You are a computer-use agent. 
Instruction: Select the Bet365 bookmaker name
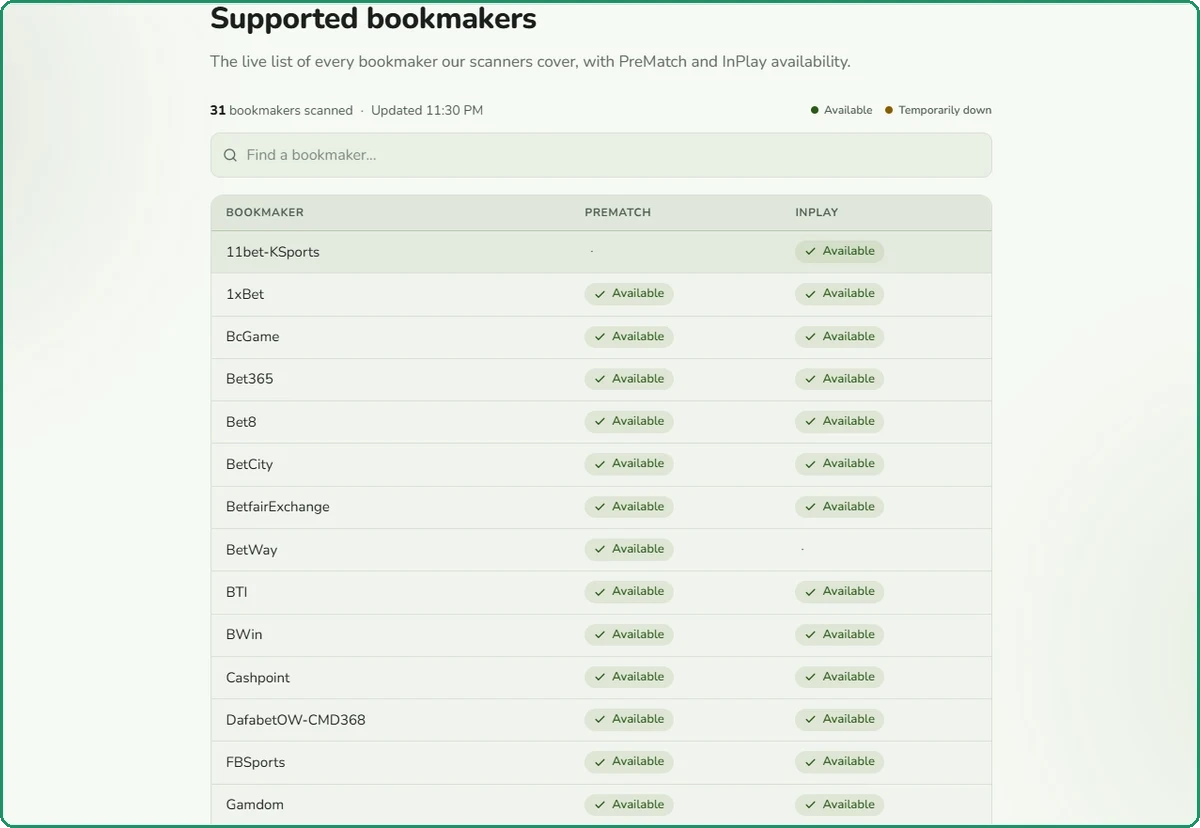pyautogui.click(x=250, y=379)
